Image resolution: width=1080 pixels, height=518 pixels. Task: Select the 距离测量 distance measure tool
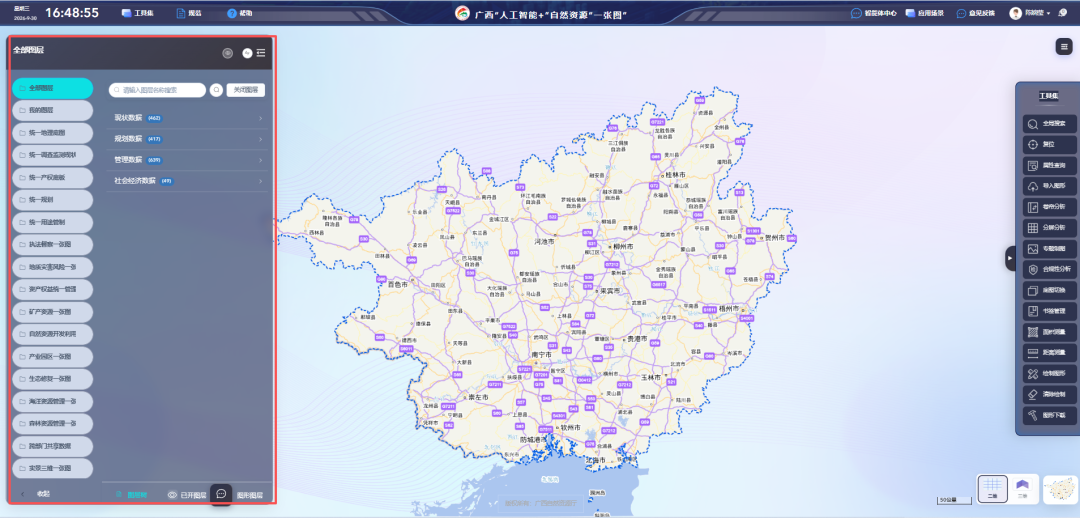coord(1049,353)
